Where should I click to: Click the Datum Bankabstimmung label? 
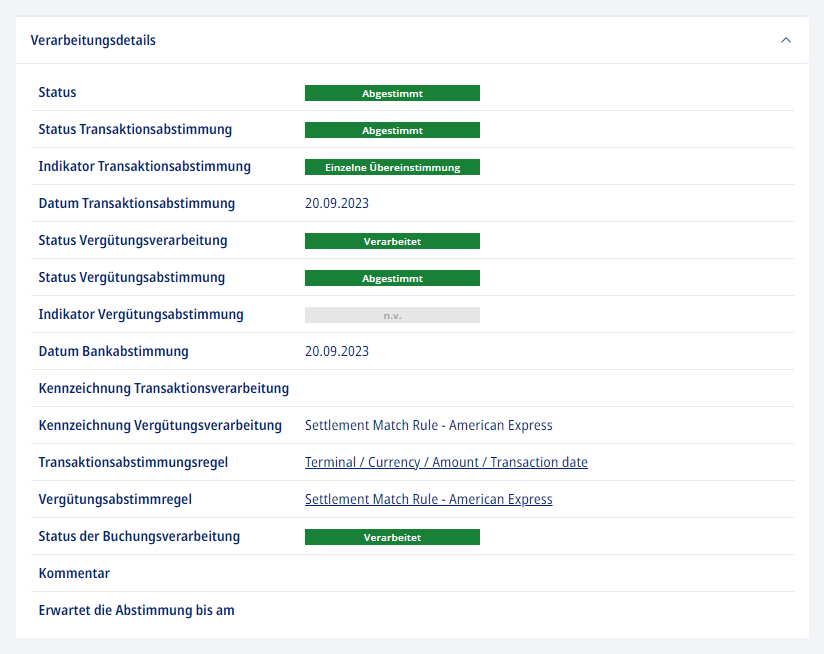[x=114, y=351]
